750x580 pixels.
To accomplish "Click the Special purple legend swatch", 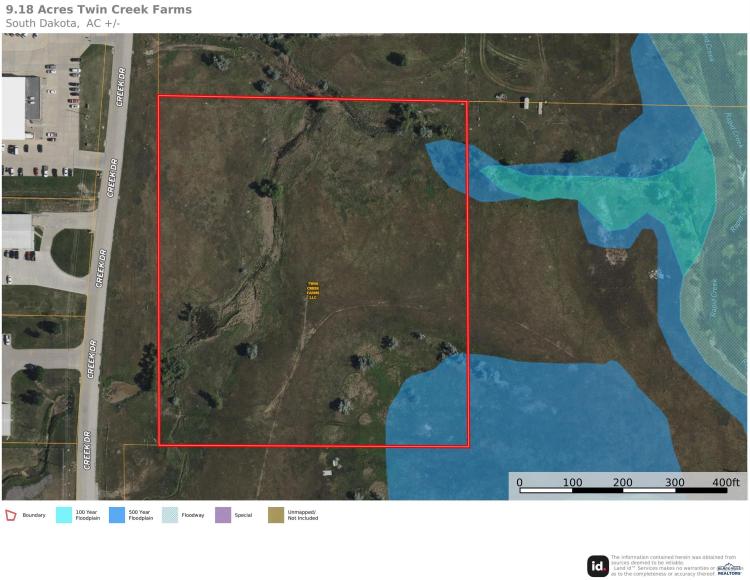I will click(222, 515).
